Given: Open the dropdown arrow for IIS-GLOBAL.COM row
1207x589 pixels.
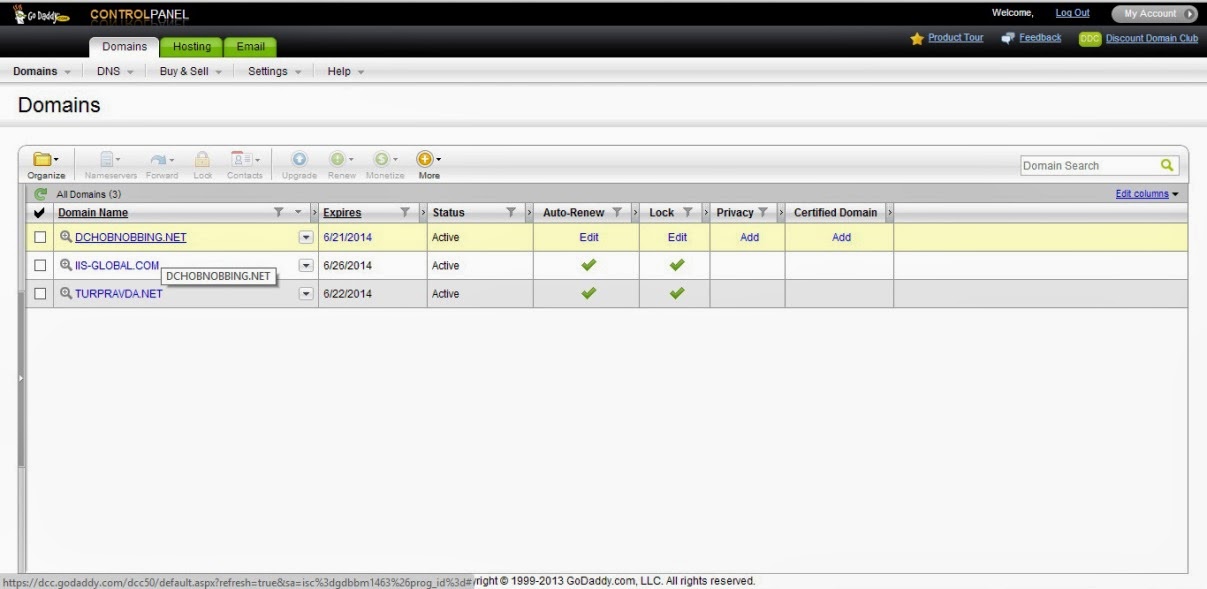Looking at the screenshot, I should pyautogui.click(x=306, y=266).
